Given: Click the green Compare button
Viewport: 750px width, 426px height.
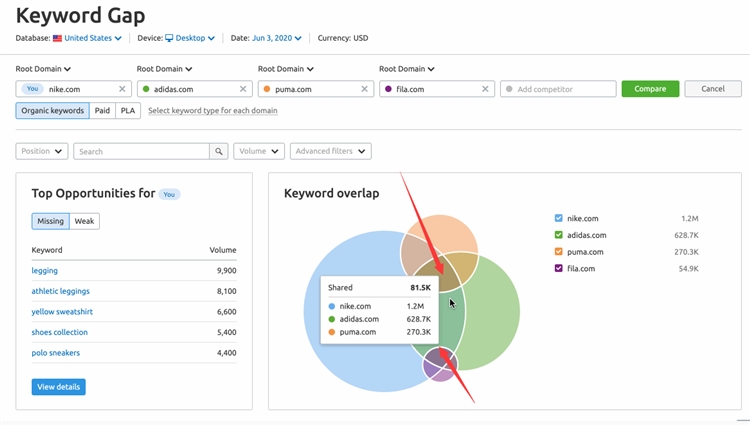Looking at the screenshot, I should 650,89.
